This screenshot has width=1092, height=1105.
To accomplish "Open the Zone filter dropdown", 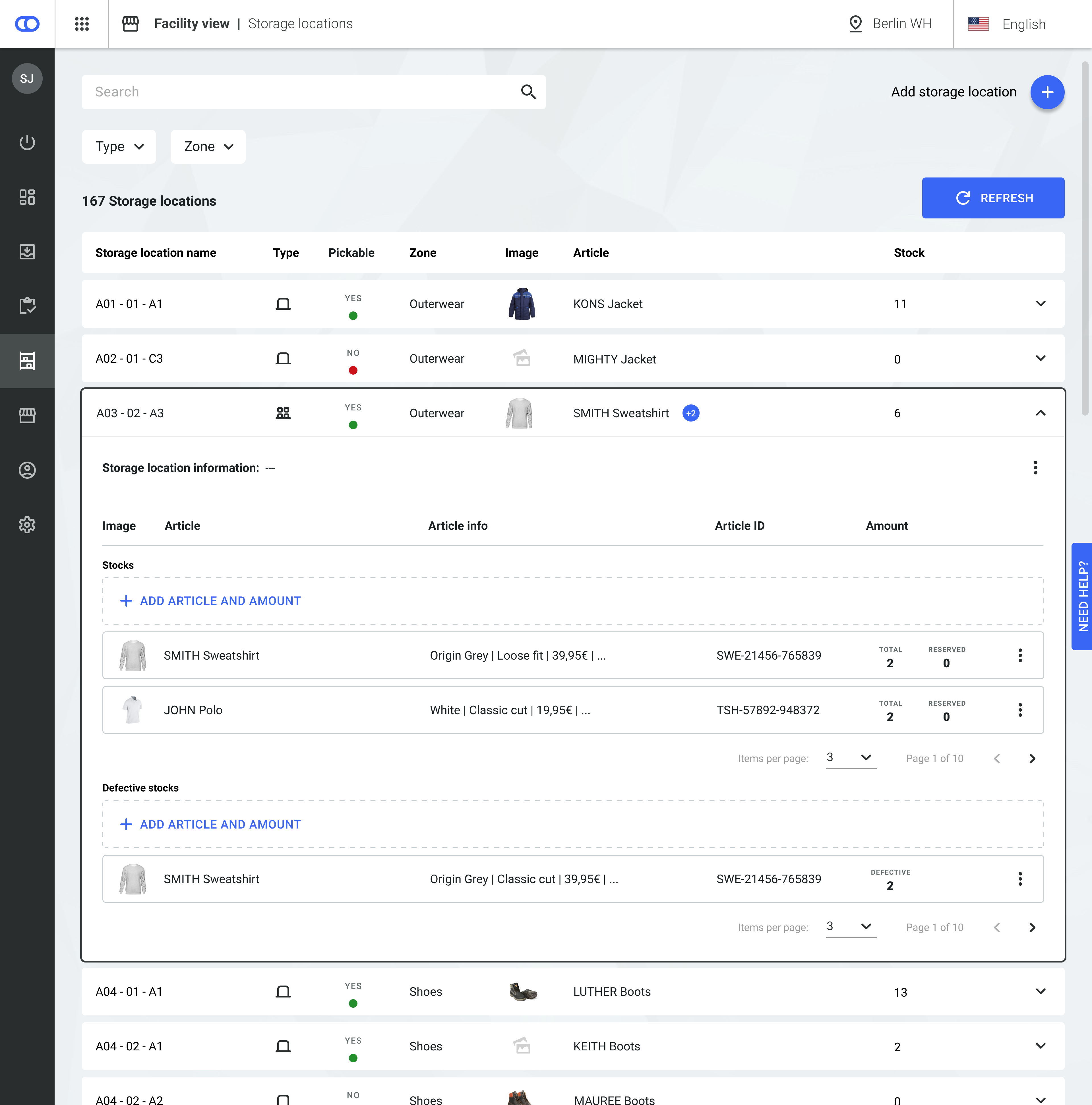I will click(208, 146).
